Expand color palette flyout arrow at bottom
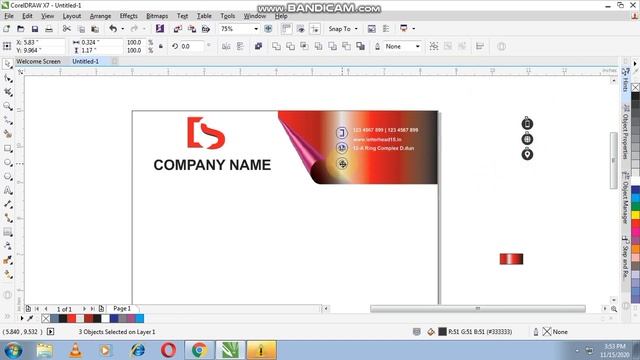 22,318
